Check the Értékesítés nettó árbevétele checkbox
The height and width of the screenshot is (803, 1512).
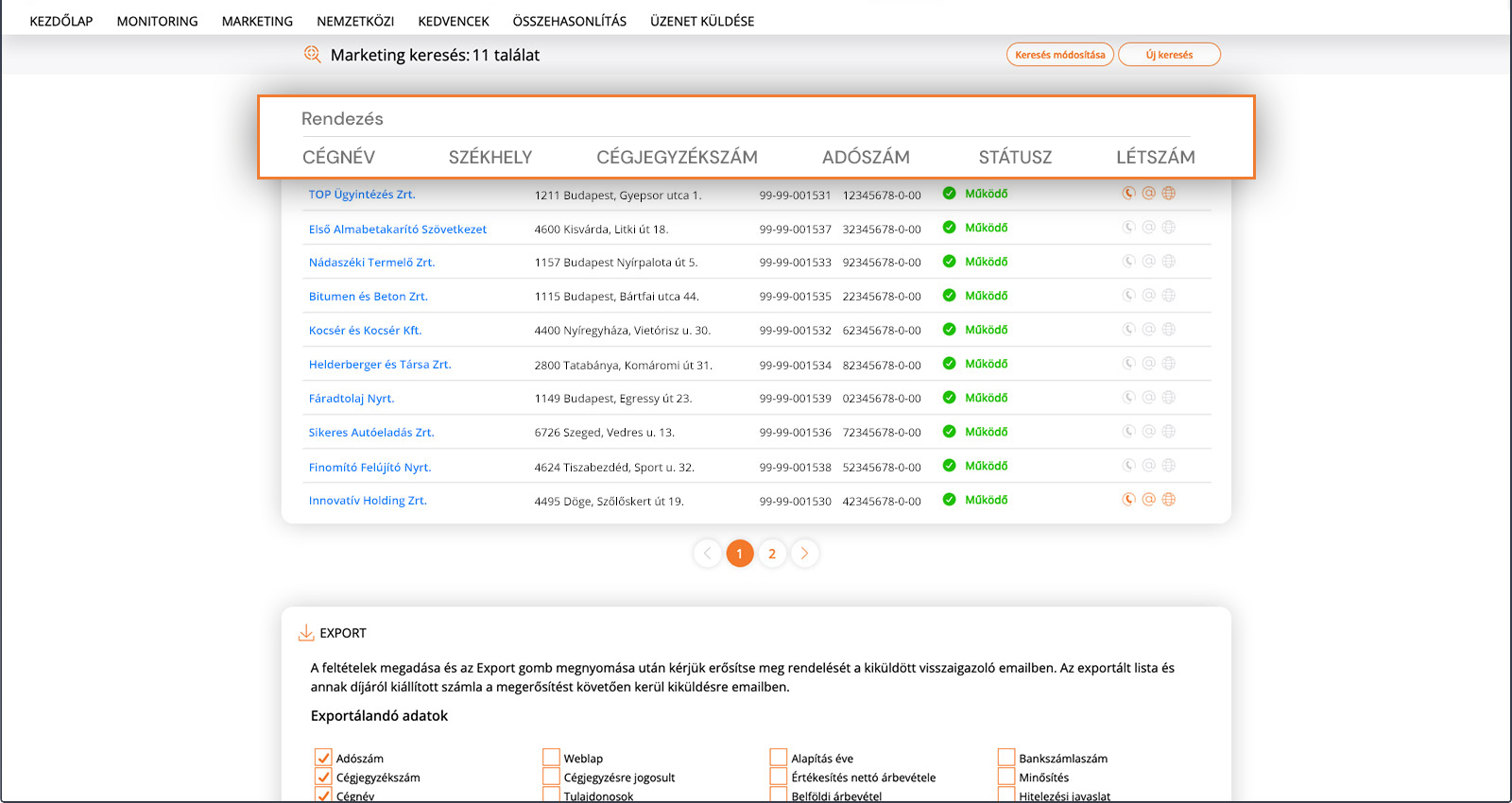click(x=779, y=777)
